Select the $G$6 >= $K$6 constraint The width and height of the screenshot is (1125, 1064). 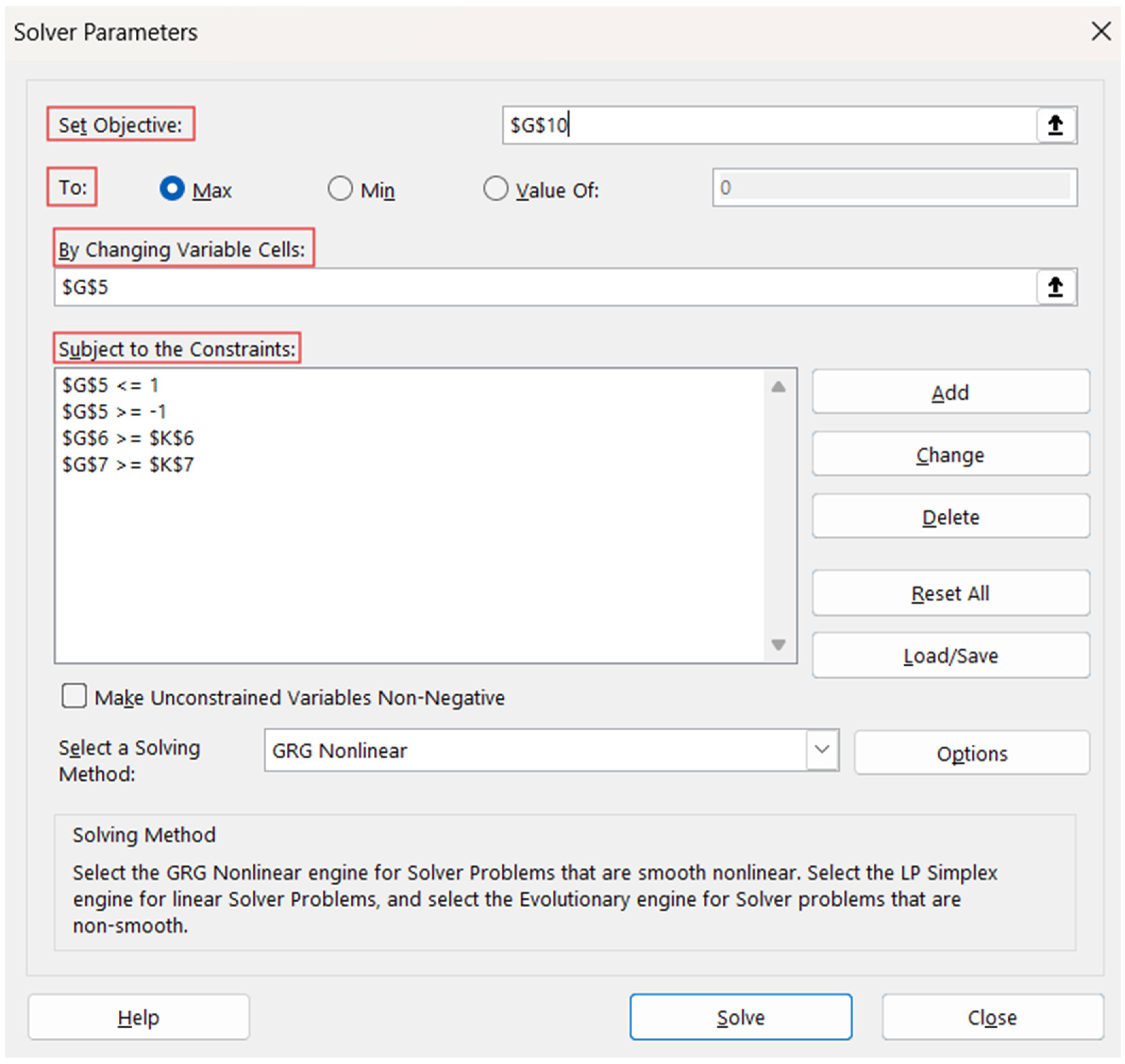tap(128, 438)
